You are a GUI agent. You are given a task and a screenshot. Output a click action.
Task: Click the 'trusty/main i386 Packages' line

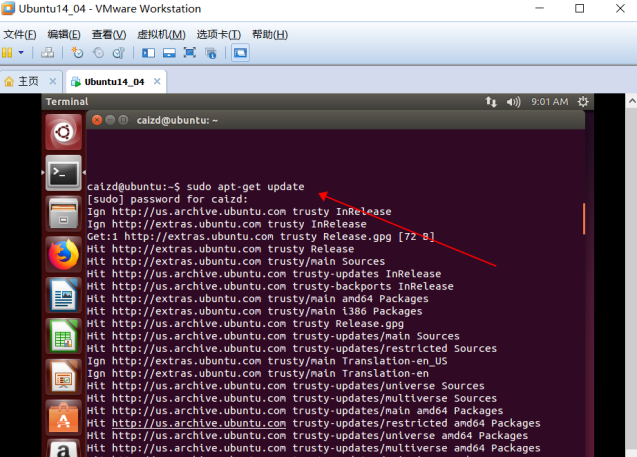pos(254,311)
